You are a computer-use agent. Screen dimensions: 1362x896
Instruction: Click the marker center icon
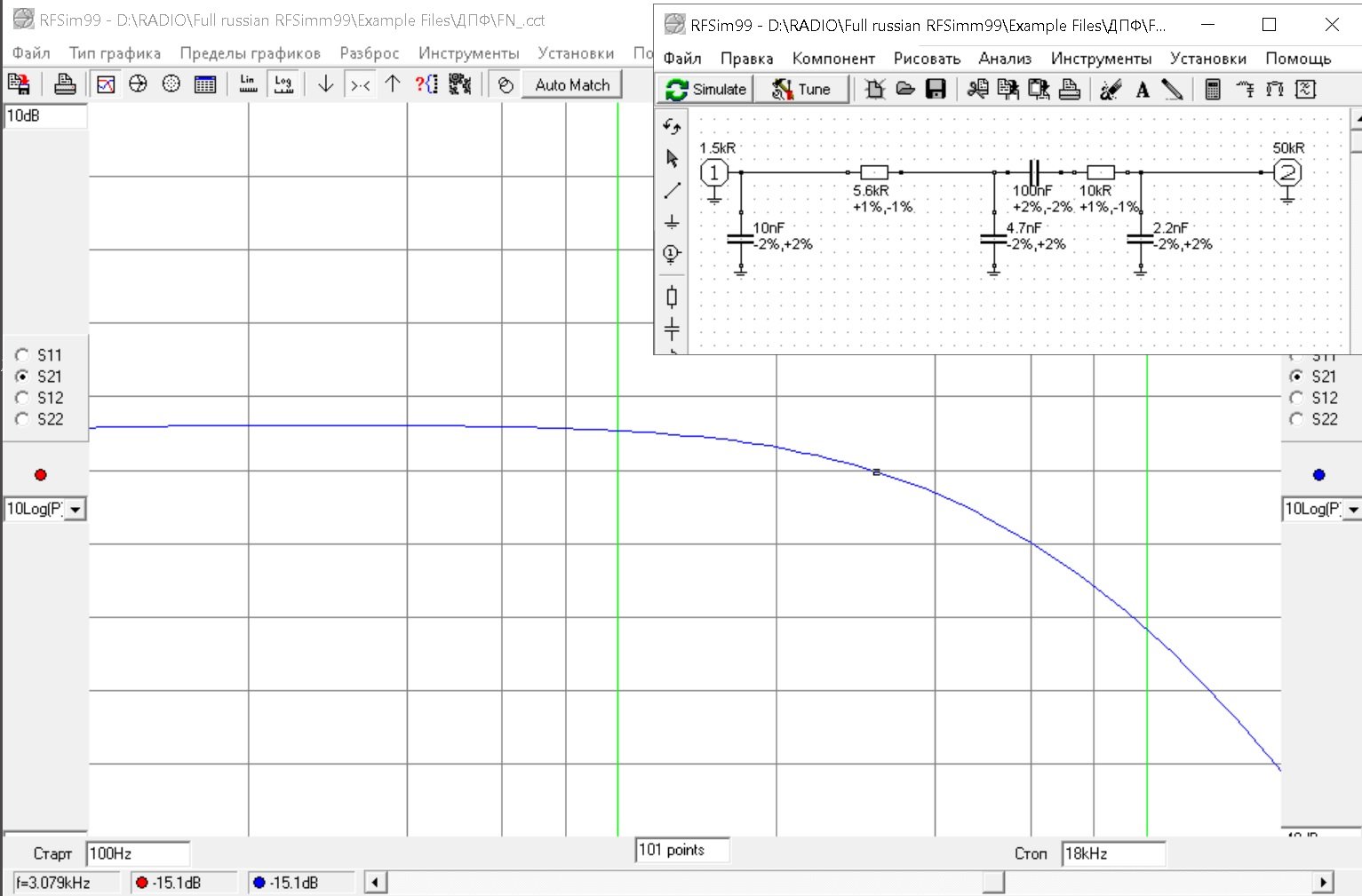pos(360,84)
